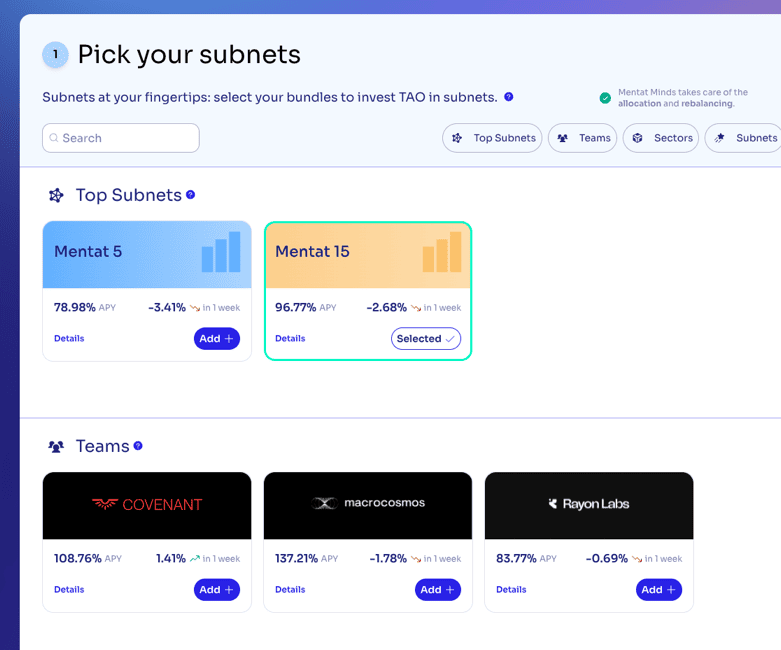This screenshot has height=650, width=781.
Task: Click the info icon after the subtitle text
Action: coord(509,97)
